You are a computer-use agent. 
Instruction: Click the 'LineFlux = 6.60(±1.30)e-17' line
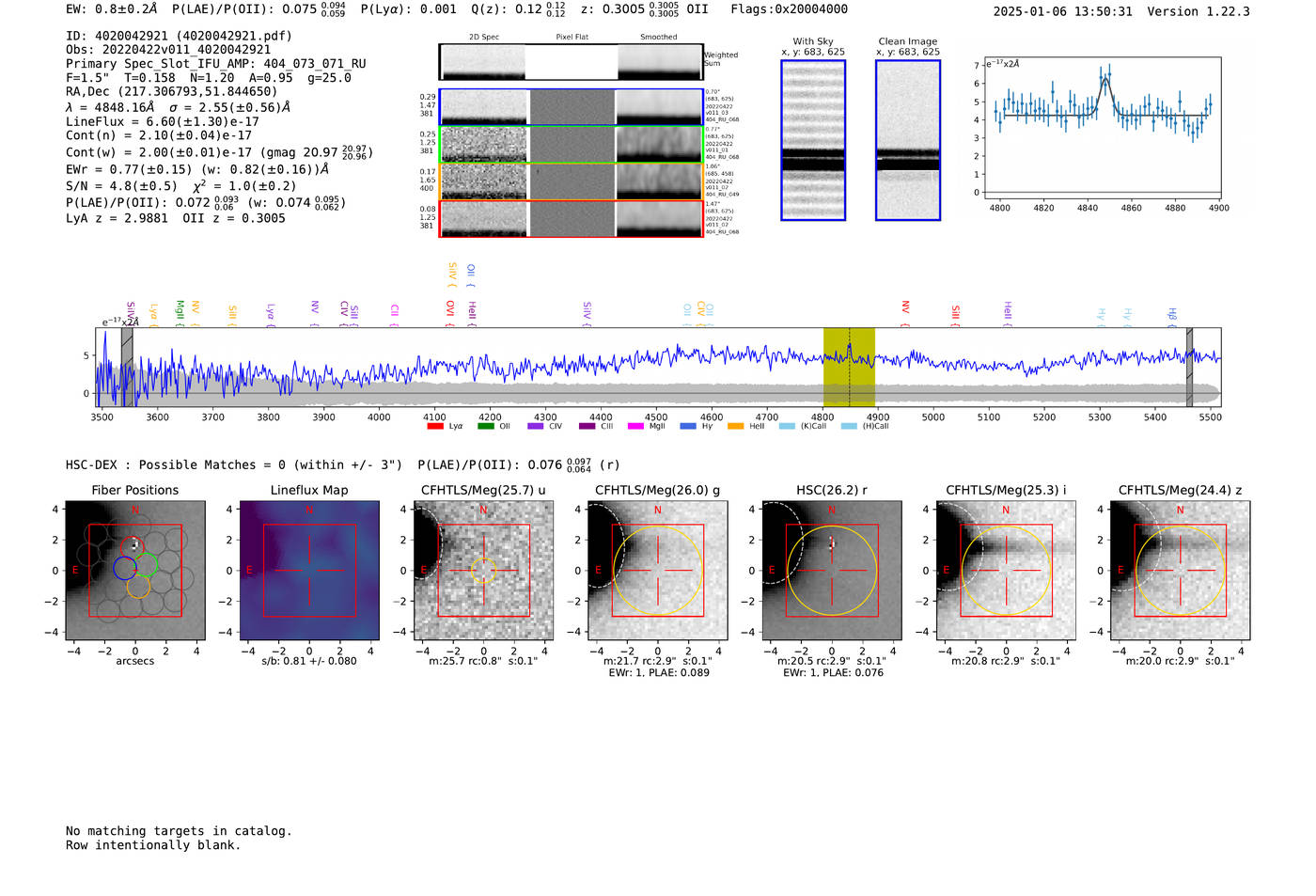tap(163, 121)
